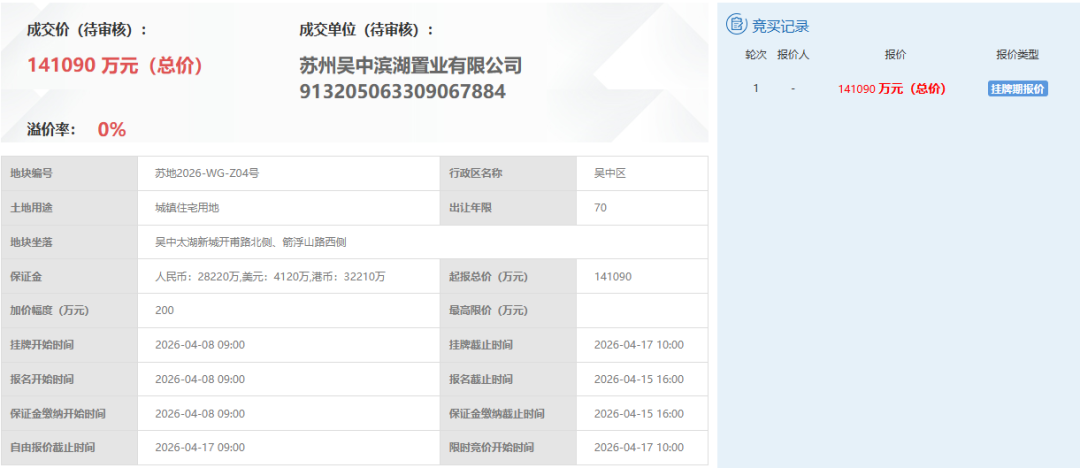Viewport: 1080px width, 468px height.
Task: Click the 加价幅度（万元） label cell
Action: (x=70, y=310)
